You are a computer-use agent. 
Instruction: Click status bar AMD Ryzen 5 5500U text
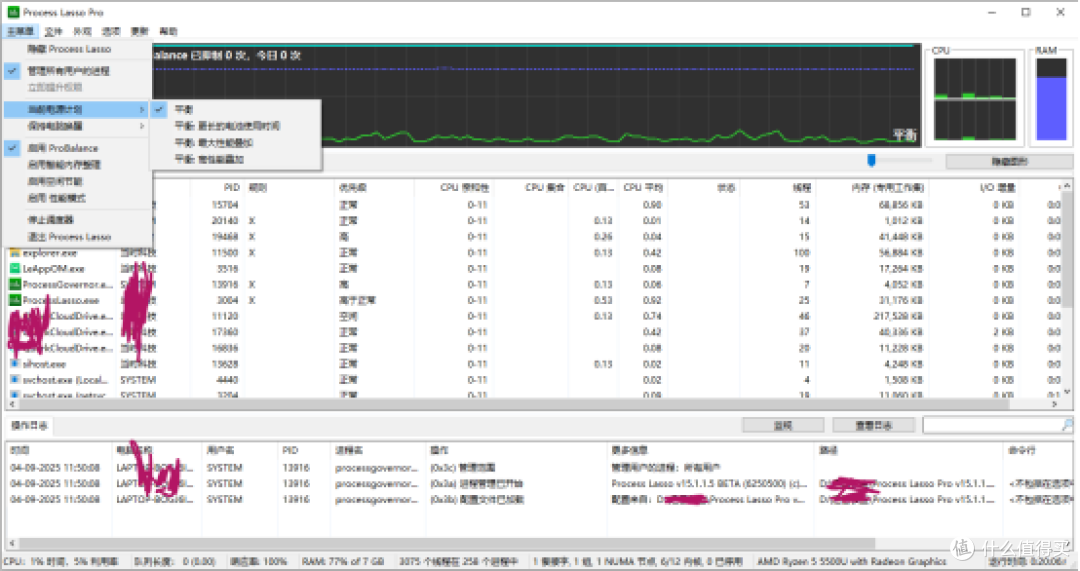click(x=851, y=561)
